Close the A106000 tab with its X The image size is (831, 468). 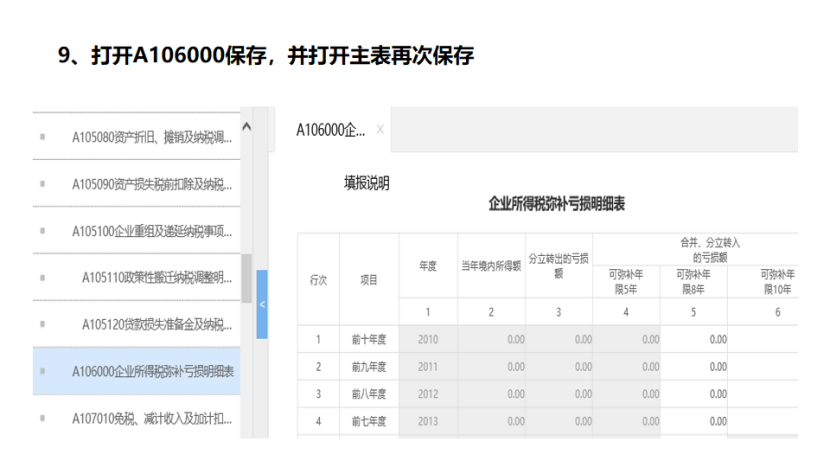380,131
